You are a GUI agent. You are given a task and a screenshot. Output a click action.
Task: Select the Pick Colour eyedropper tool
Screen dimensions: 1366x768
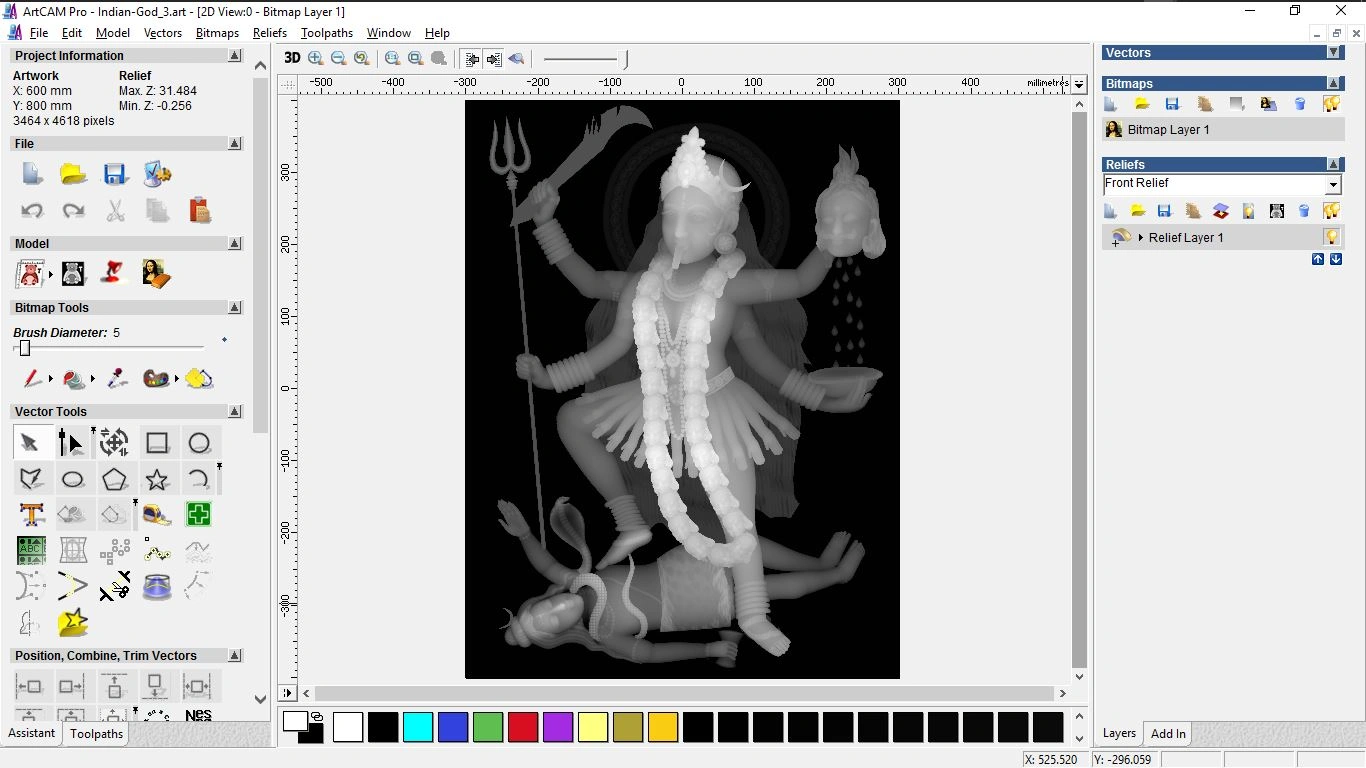pos(116,379)
